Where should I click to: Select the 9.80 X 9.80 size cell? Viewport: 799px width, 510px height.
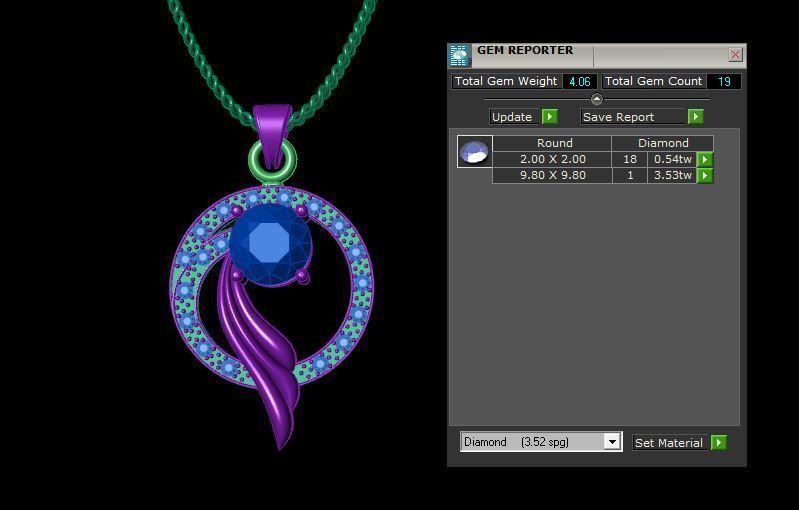tap(552, 175)
